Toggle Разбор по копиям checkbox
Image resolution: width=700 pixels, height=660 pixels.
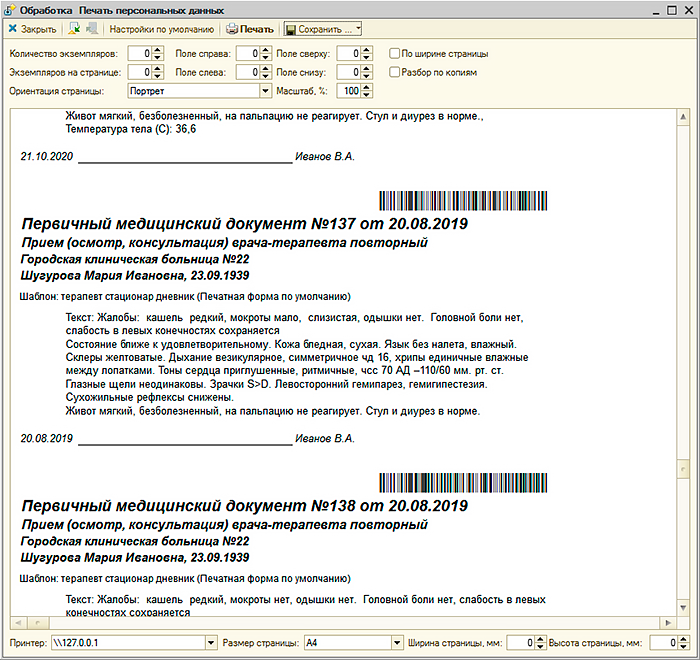tap(395, 72)
